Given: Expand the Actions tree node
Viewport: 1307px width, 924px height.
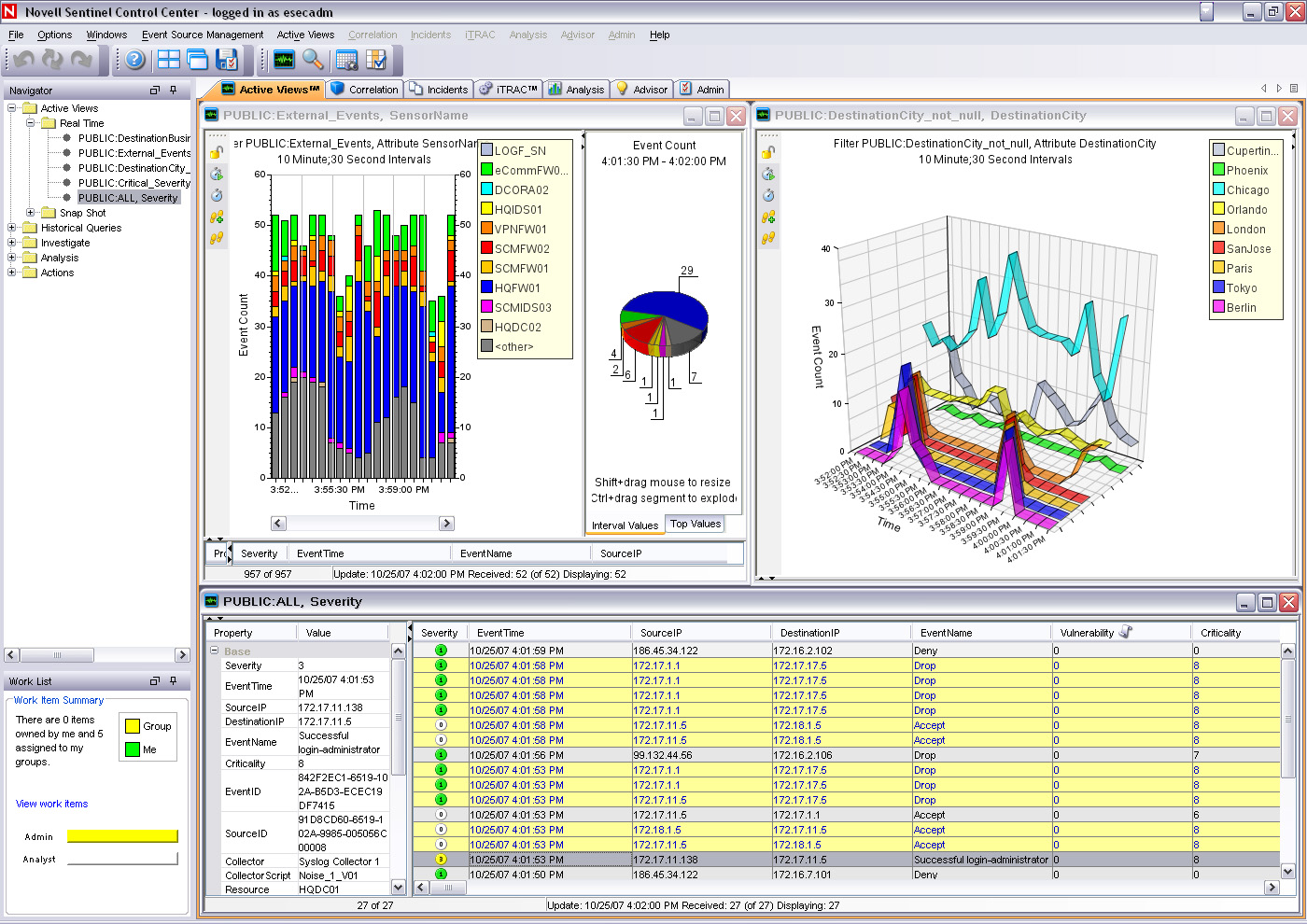Looking at the screenshot, I should [x=11, y=273].
